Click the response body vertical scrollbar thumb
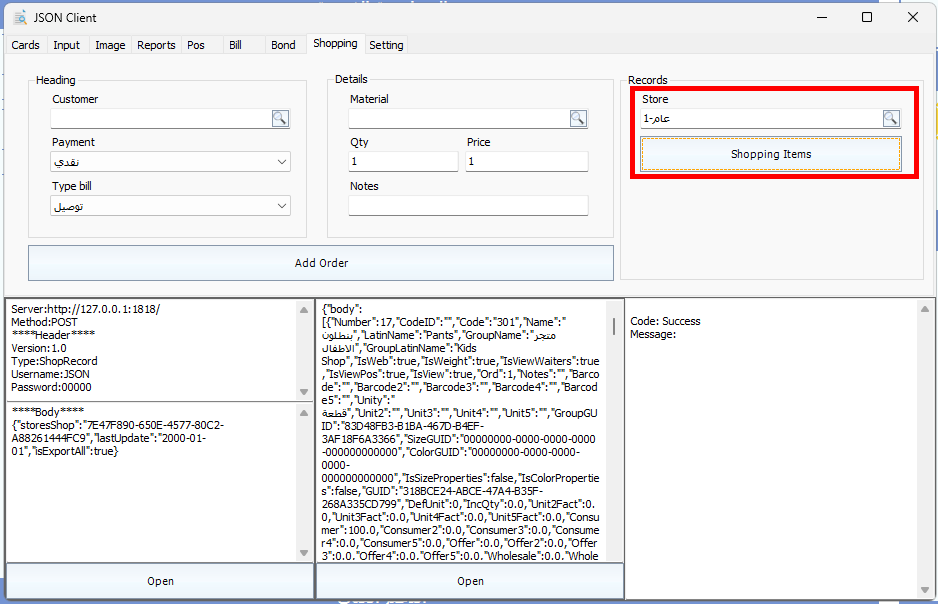Screen dimensions: 938x604 tap(614, 326)
